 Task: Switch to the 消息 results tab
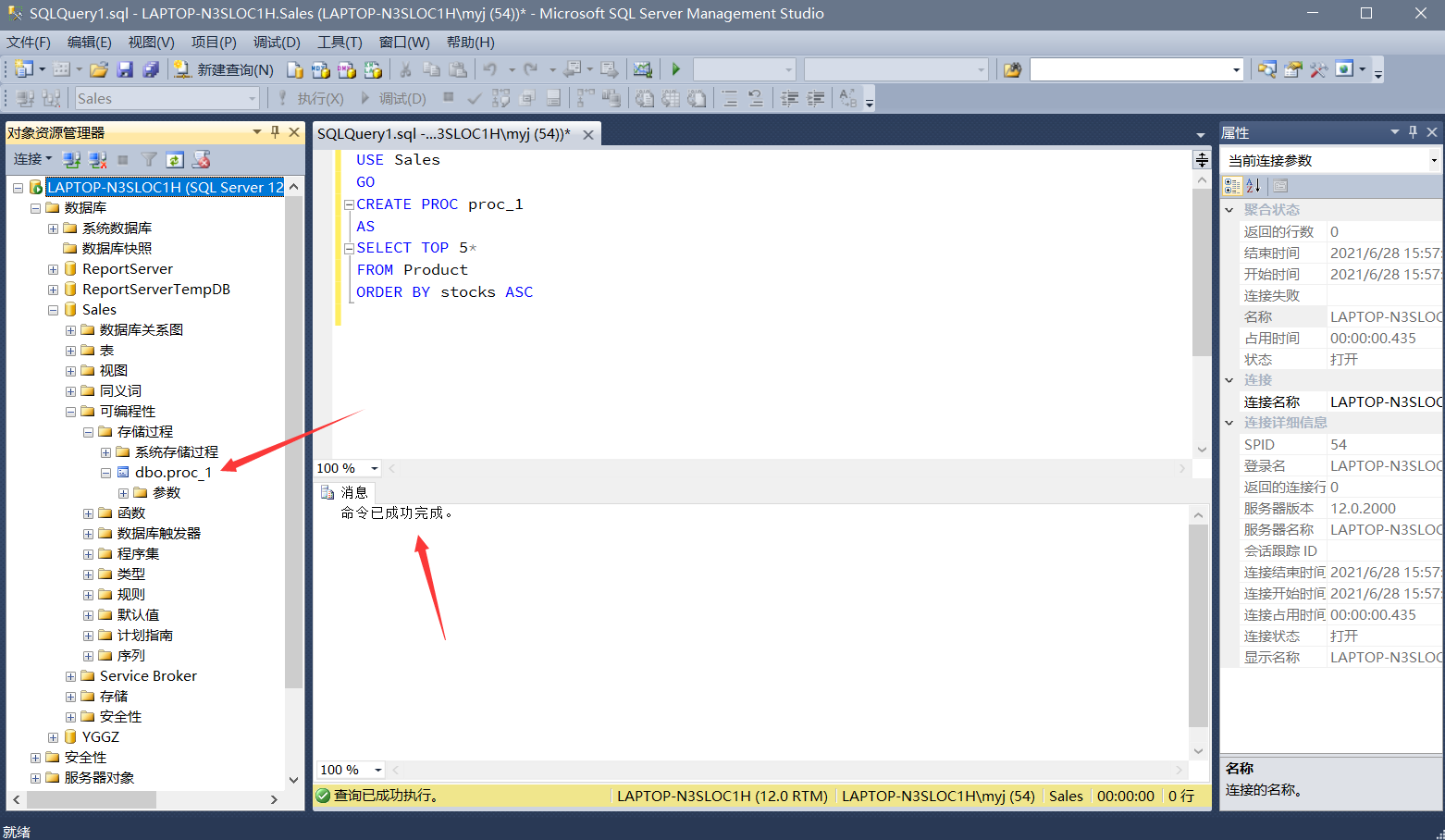(345, 492)
